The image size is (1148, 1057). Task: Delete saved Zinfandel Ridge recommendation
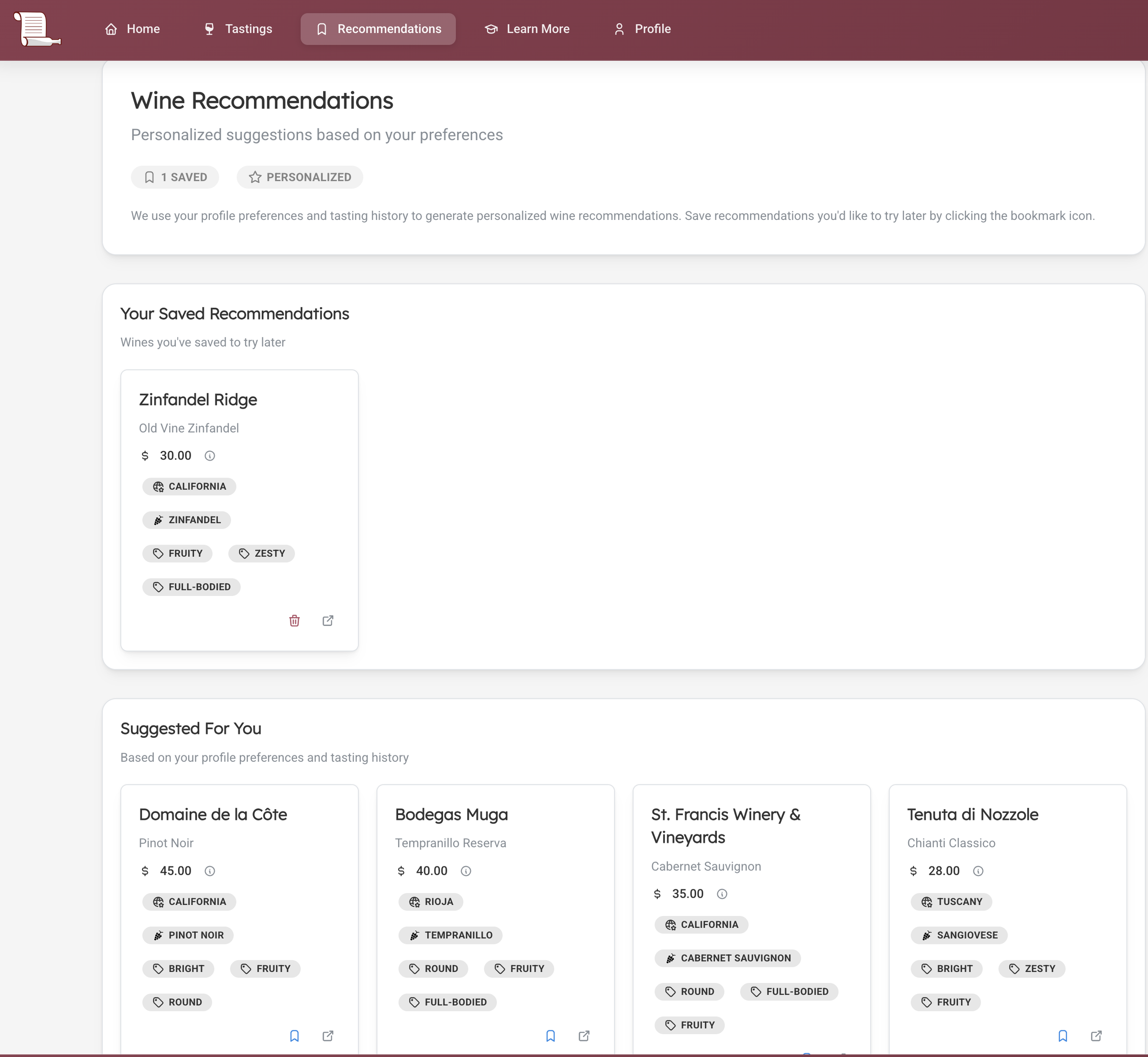pyautogui.click(x=294, y=621)
